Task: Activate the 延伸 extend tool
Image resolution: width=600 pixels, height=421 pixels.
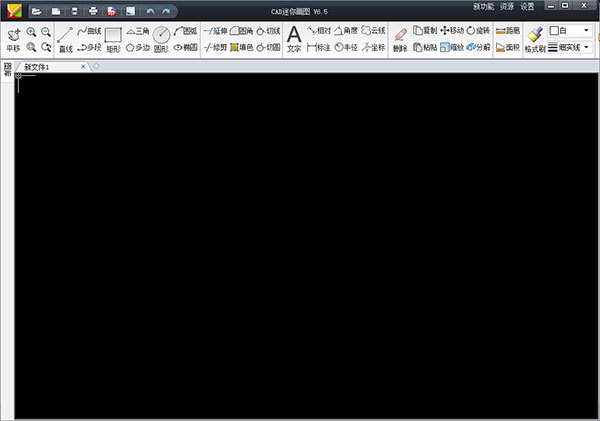Action: 215,31
